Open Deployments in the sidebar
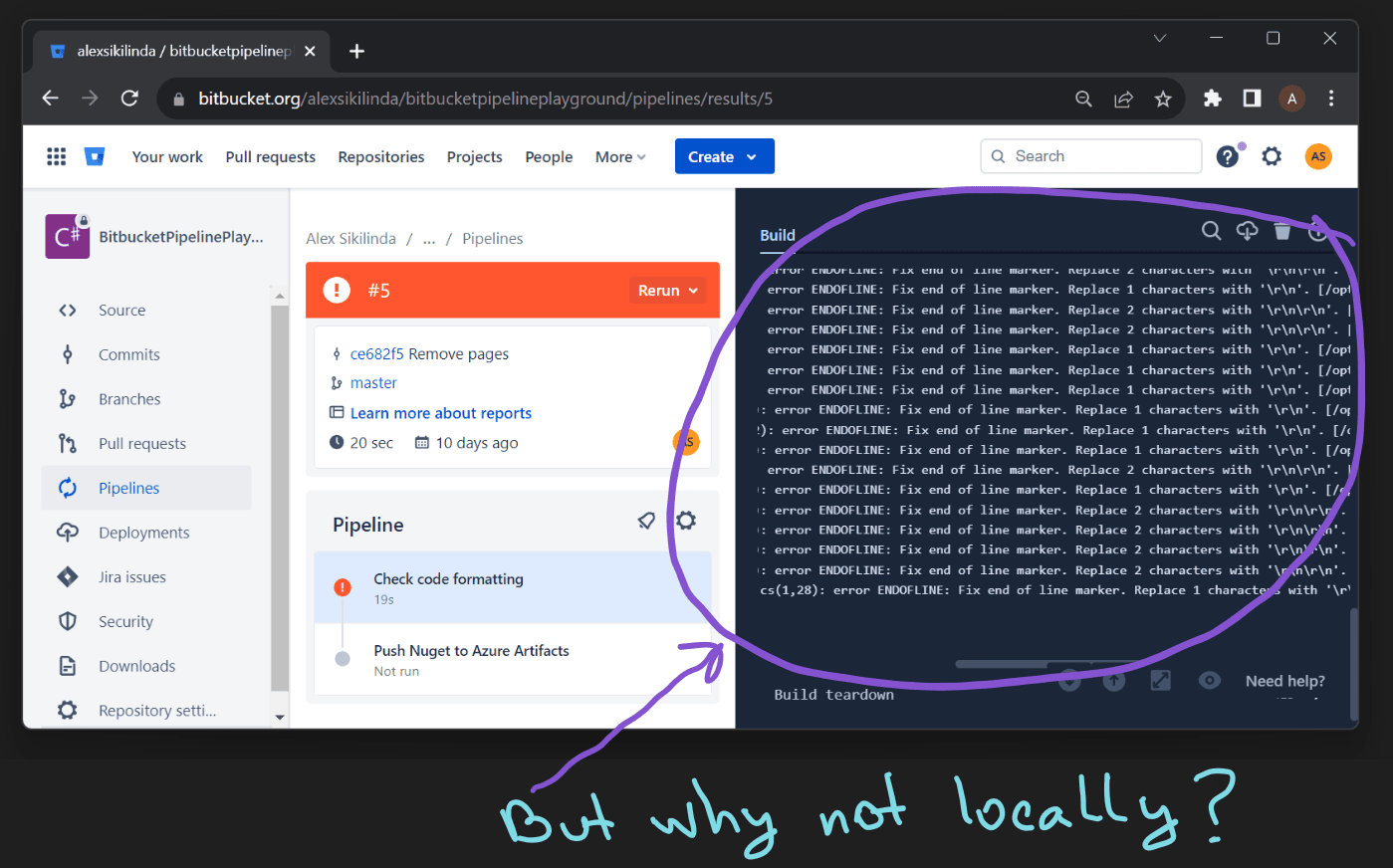Viewport: 1393px width, 868px height. pos(146,533)
